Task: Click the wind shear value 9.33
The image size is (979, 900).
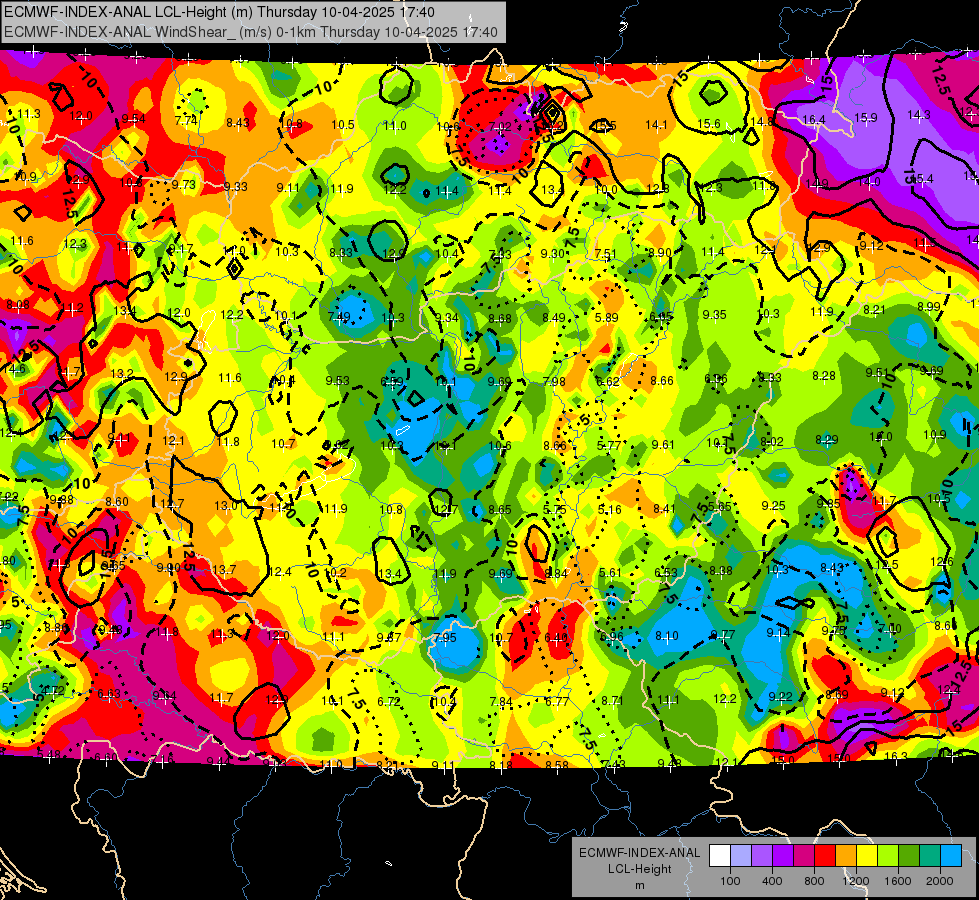Action: click(235, 186)
